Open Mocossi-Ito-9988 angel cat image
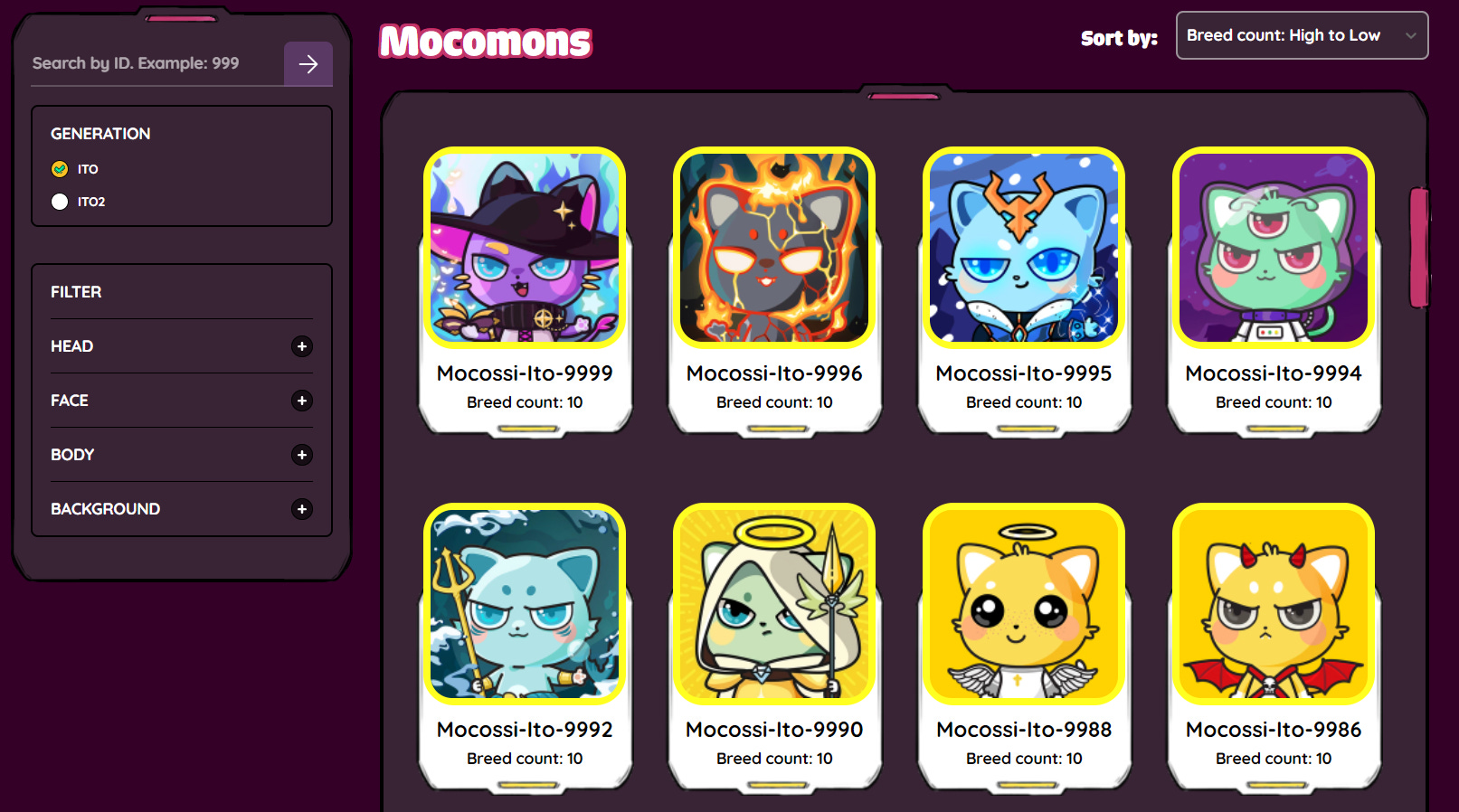1459x812 pixels. 1024,604
